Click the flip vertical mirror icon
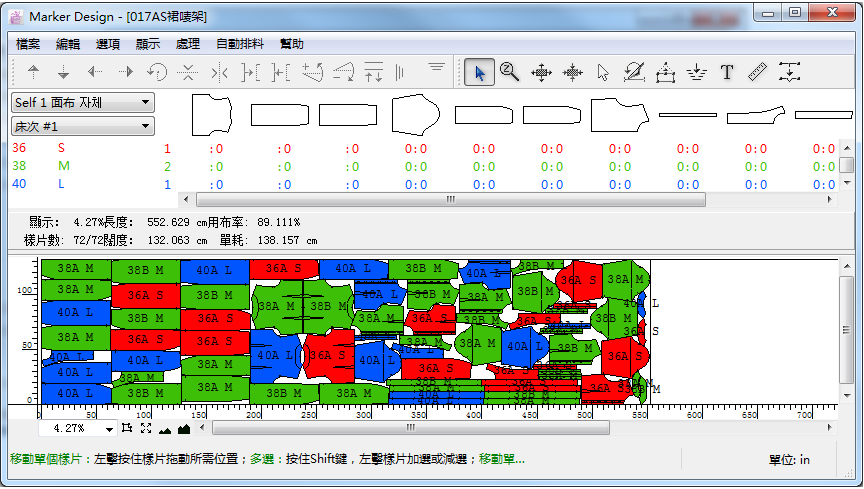 click(187, 72)
